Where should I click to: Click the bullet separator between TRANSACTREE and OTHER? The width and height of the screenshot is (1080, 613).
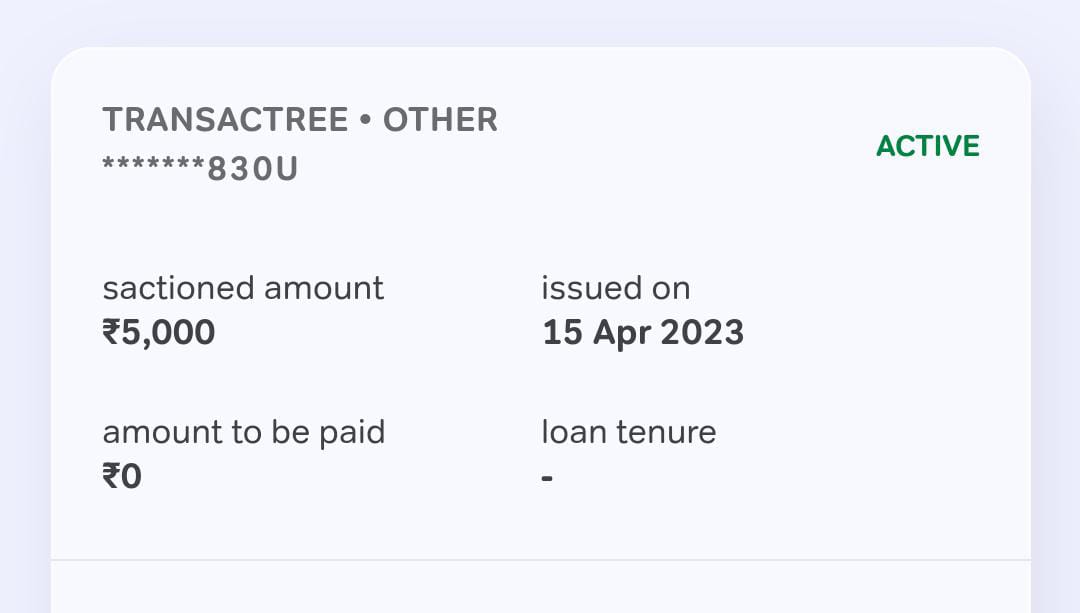(x=365, y=121)
